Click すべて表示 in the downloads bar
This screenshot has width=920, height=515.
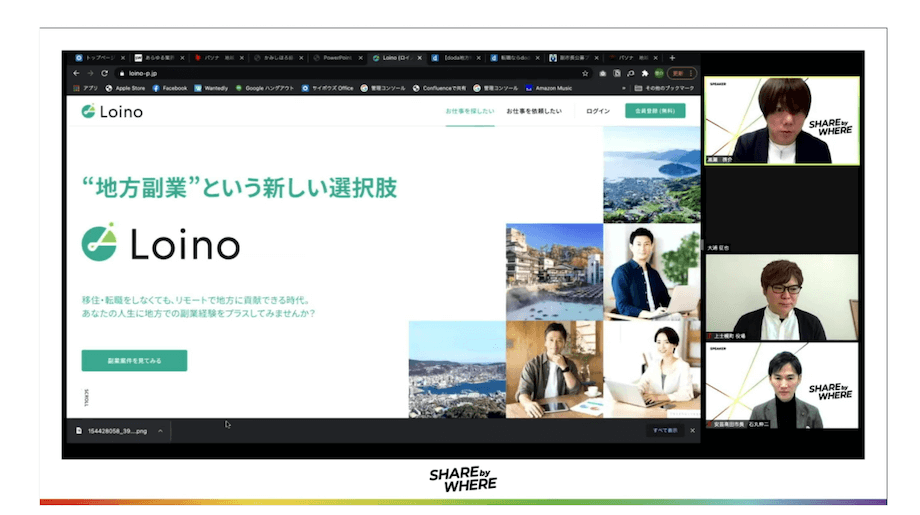pos(665,431)
